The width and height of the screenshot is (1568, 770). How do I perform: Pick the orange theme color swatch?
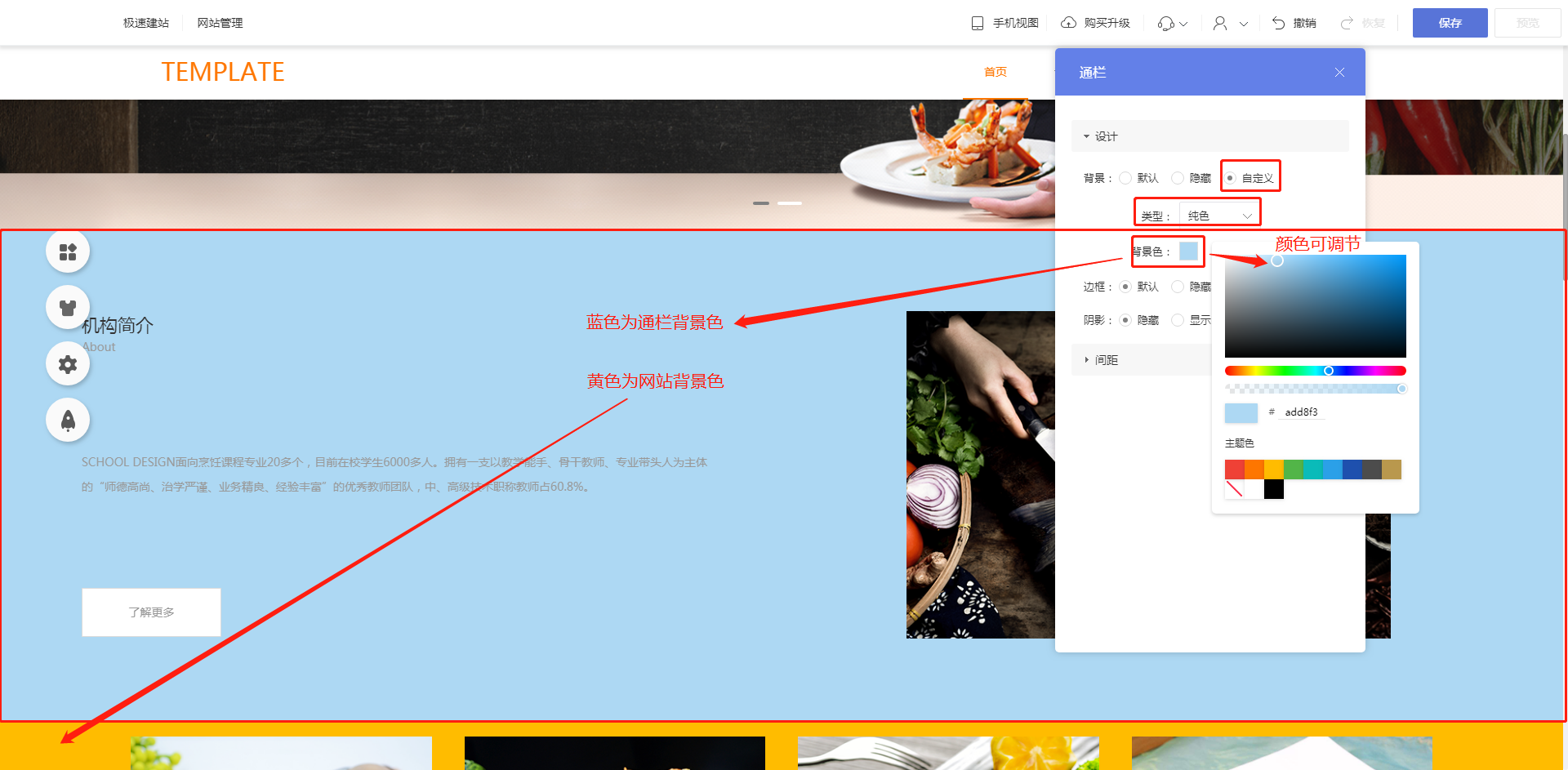pos(1254,470)
